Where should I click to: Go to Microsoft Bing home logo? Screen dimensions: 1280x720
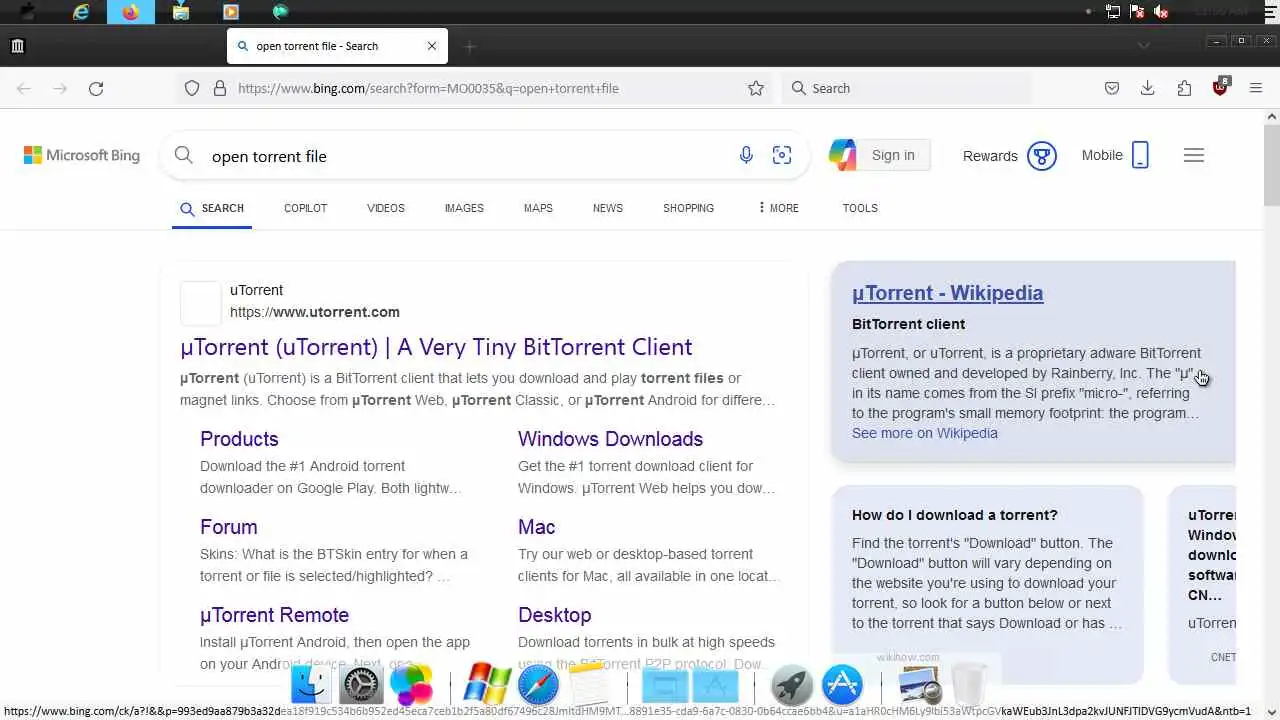(x=82, y=155)
